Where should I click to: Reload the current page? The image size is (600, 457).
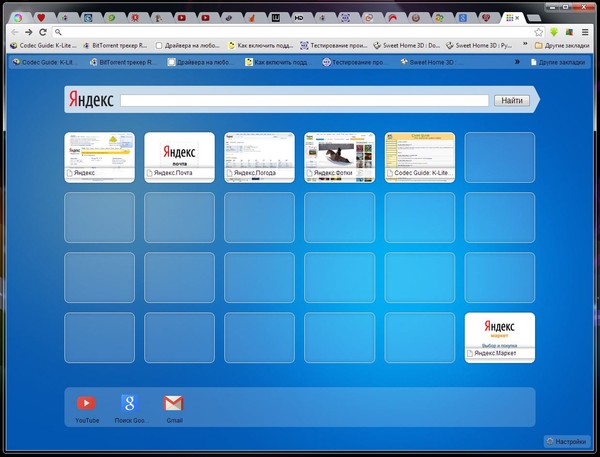(43, 32)
